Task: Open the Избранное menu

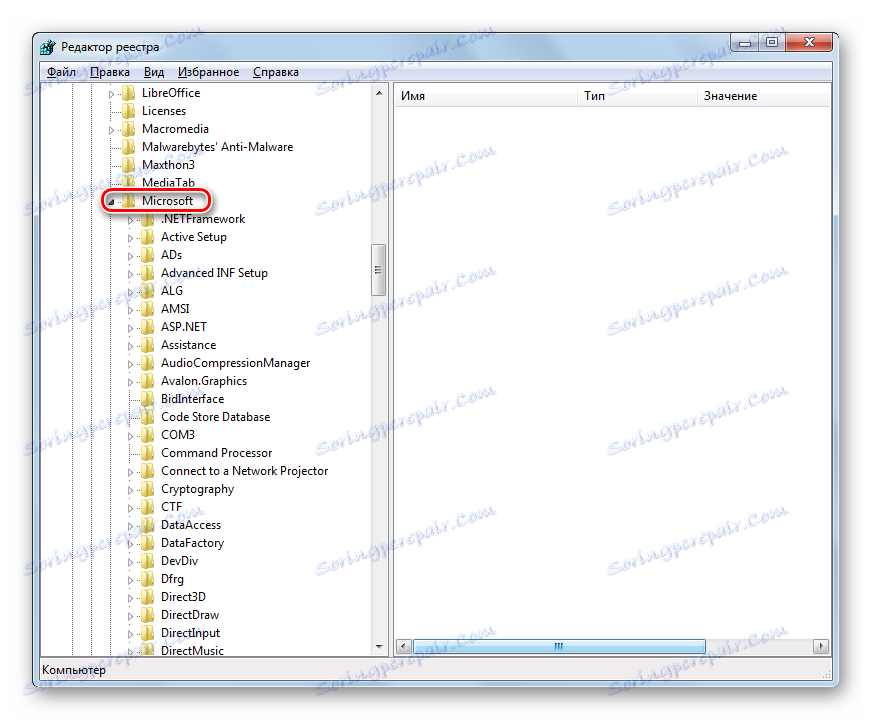Action: coord(208,72)
